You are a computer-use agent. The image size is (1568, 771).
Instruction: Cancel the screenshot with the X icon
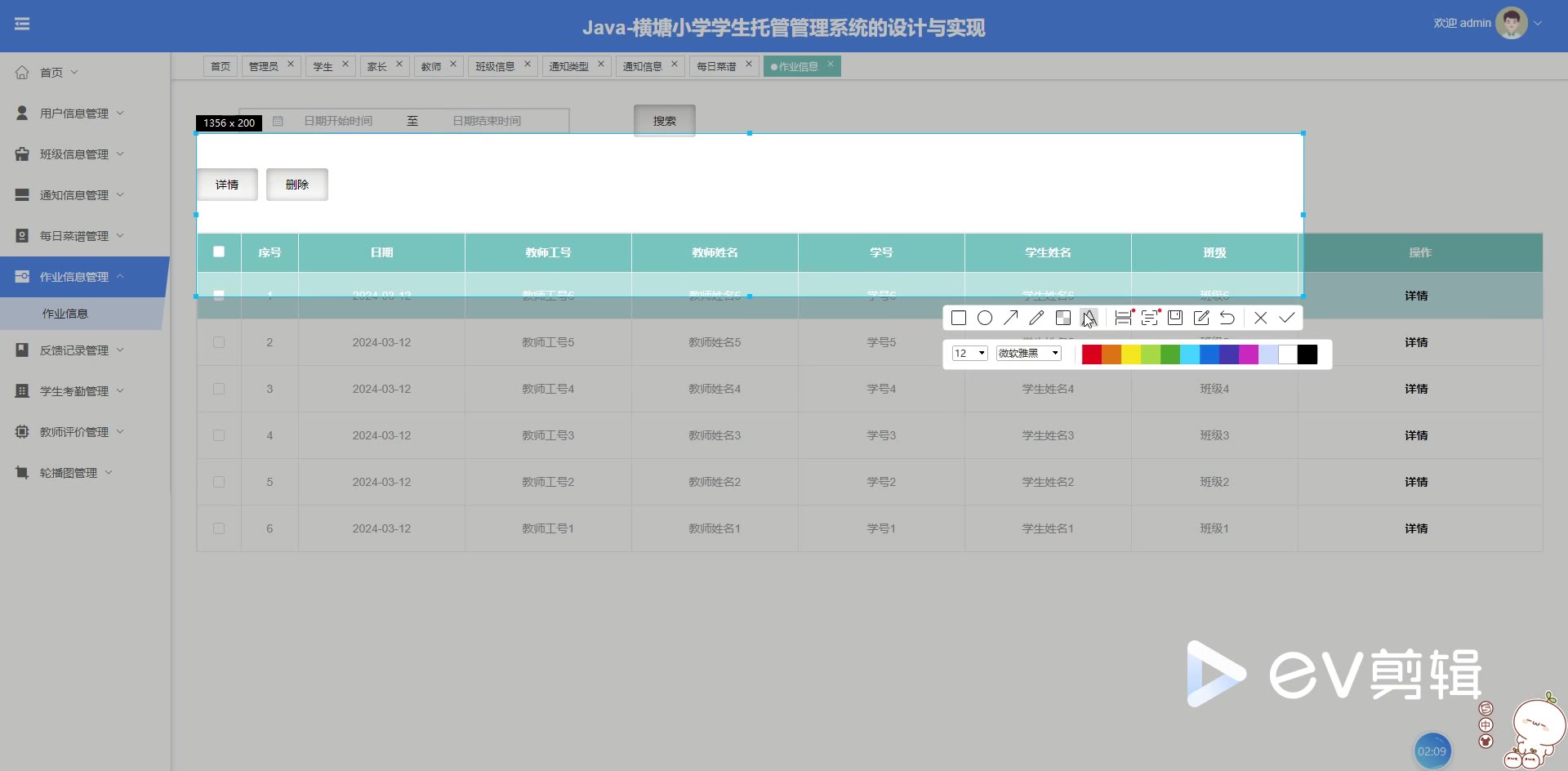coord(1261,318)
